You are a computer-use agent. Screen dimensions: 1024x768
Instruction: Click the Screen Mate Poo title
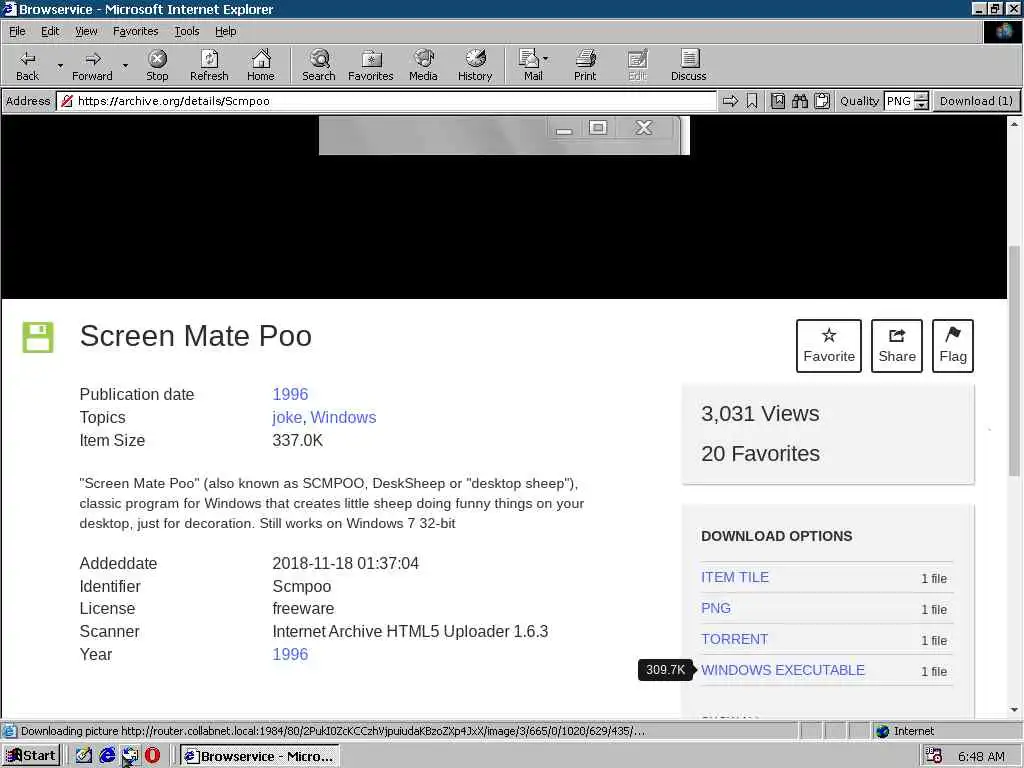(195, 336)
